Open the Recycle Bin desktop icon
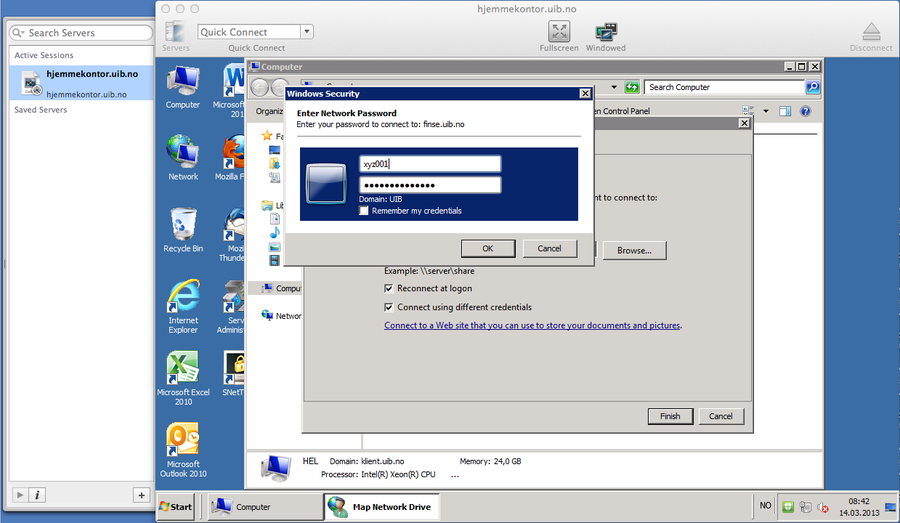 coord(183,224)
